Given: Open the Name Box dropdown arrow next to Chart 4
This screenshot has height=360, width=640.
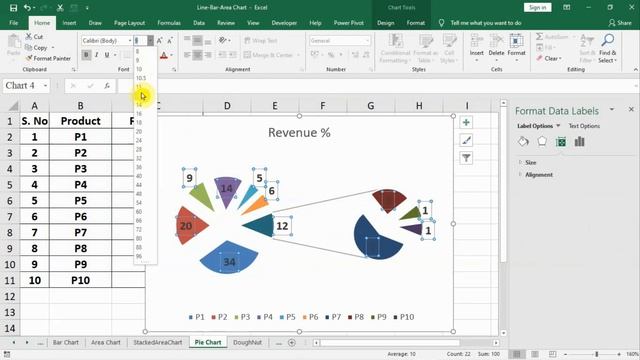Looking at the screenshot, I should click(45, 86).
